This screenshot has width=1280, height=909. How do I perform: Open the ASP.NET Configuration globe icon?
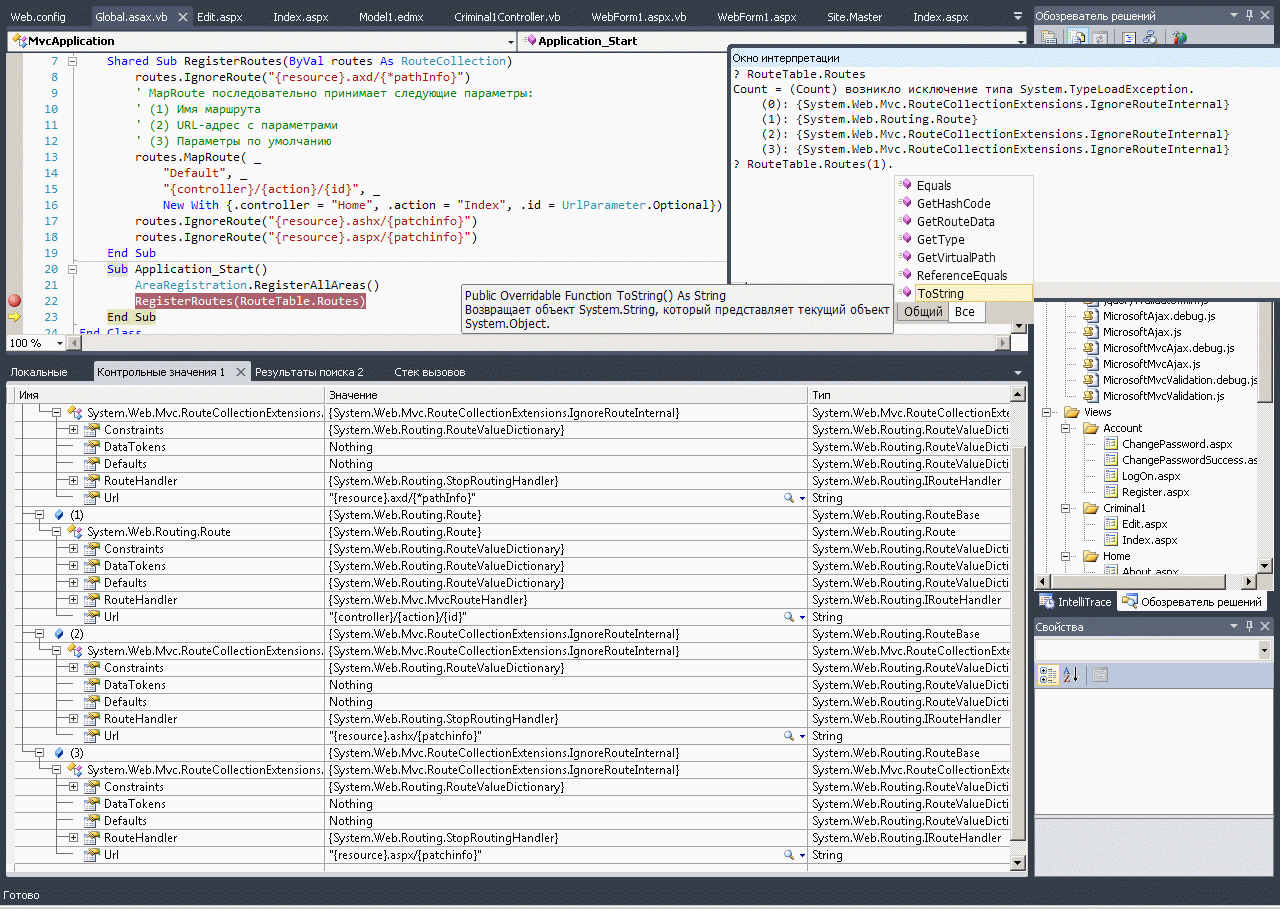click(1180, 38)
